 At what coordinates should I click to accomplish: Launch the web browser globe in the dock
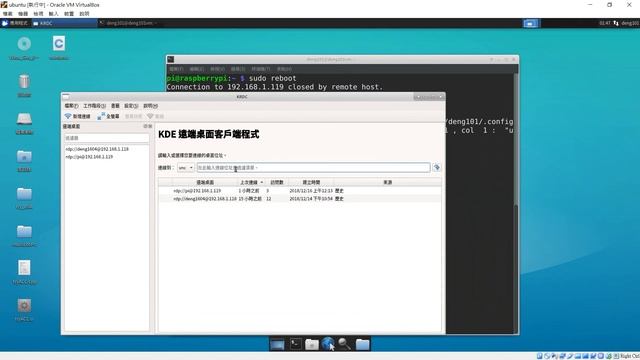coord(328,344)
